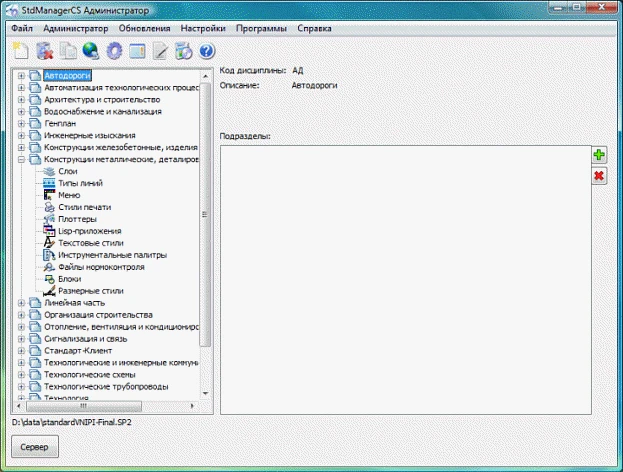Expand the Автодороги tree node

coord(21,76)
